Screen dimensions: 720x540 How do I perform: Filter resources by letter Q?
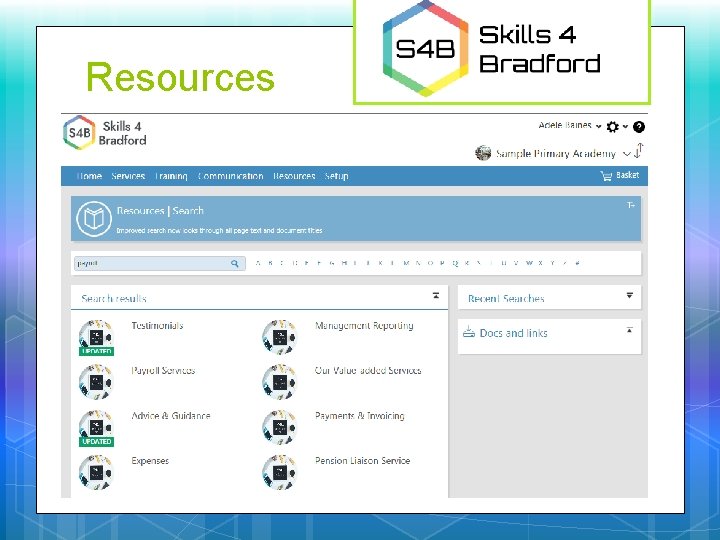(455, 263)
